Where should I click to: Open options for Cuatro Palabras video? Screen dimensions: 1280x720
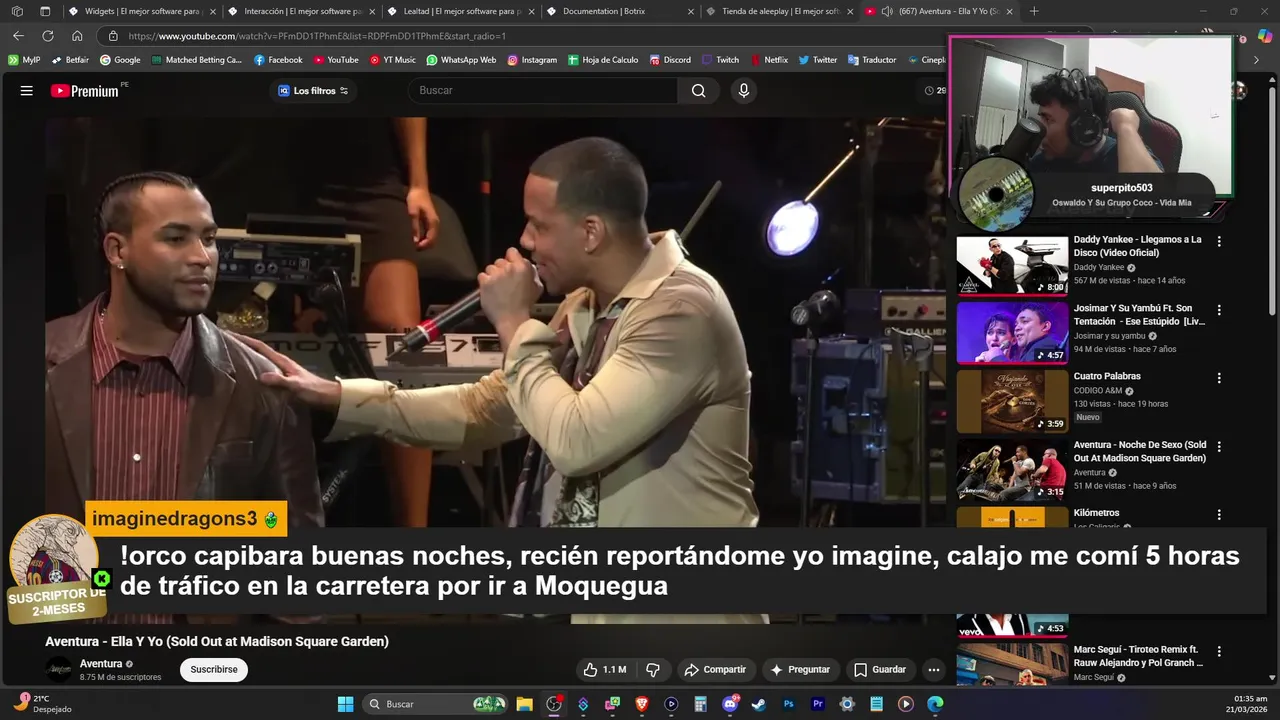coord(1219,378)
